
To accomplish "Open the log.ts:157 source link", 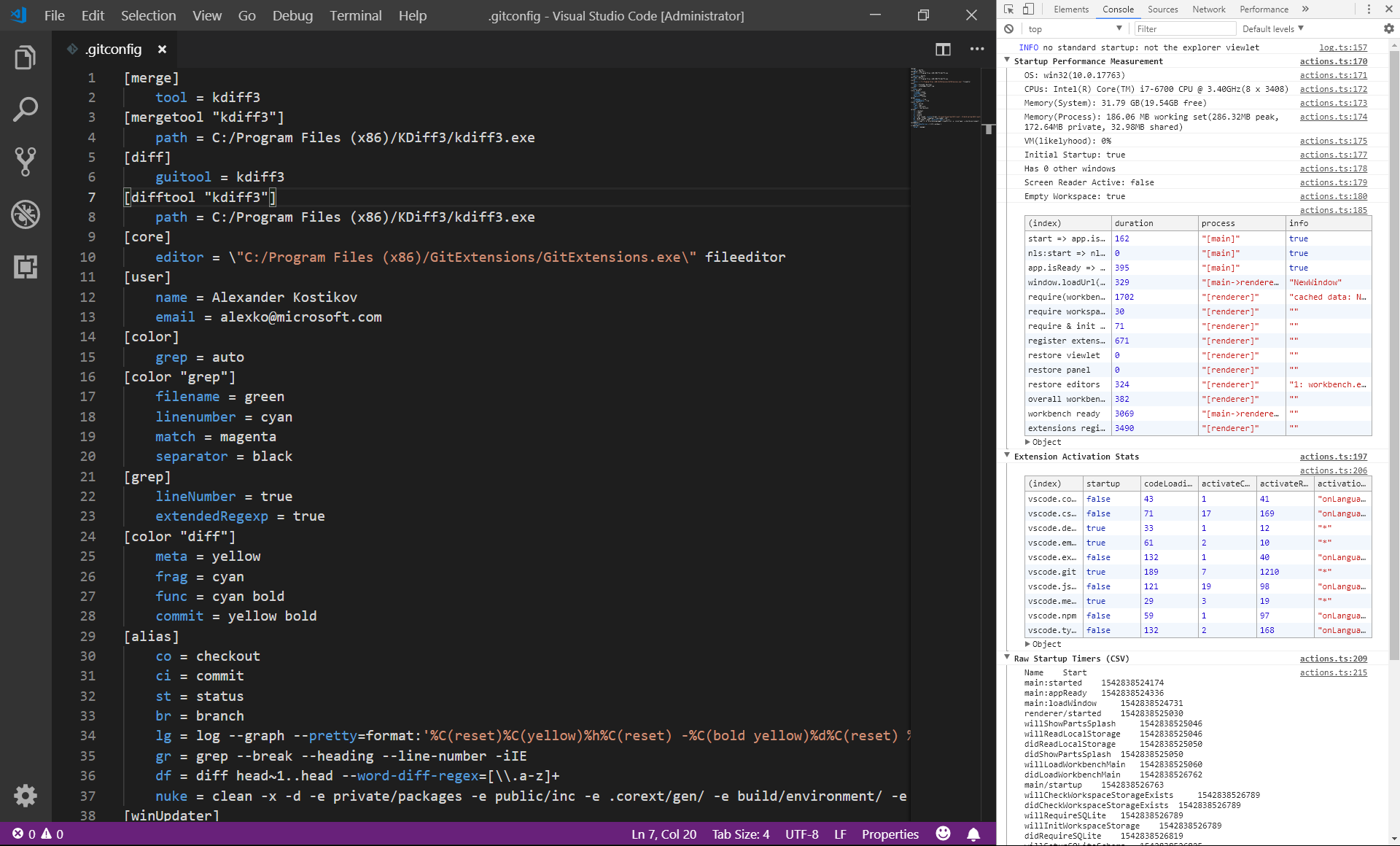I will click(1342, 47).
